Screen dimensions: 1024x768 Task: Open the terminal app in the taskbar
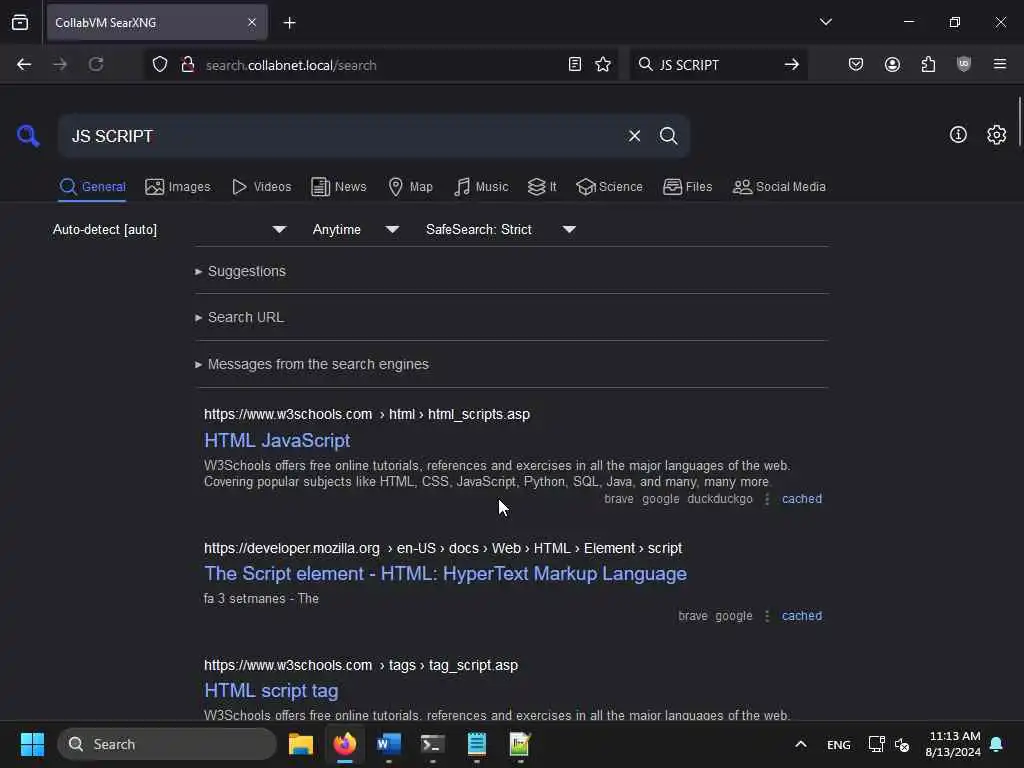(432, 744)
